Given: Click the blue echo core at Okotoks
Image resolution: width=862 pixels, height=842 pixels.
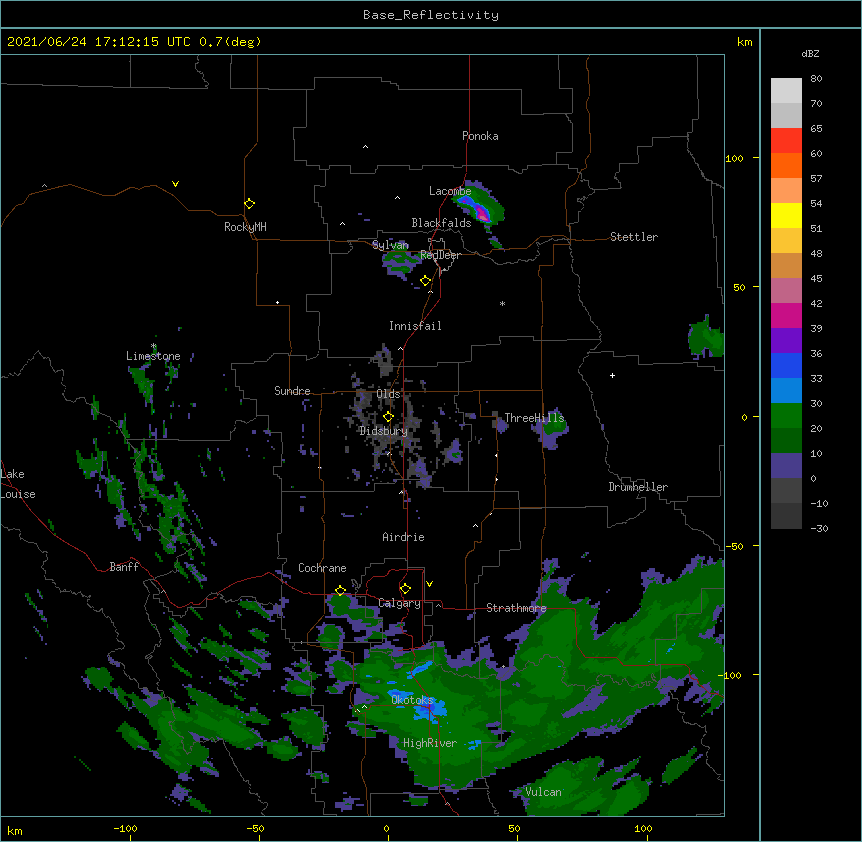Looking at the screenshot, I should tap(429, 710).
